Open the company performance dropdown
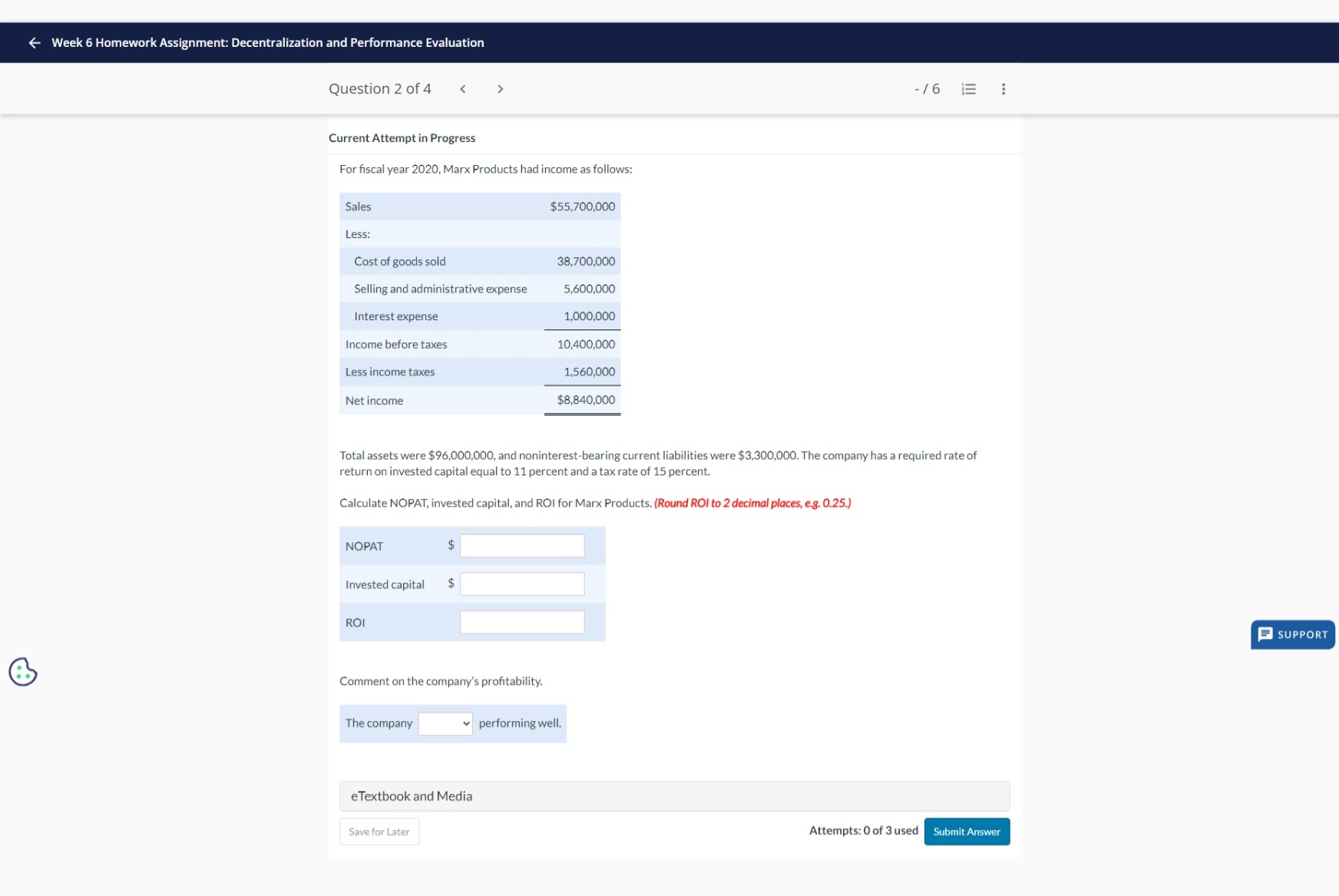Viewport: 1339px width, 896px height. click(445, 722)
